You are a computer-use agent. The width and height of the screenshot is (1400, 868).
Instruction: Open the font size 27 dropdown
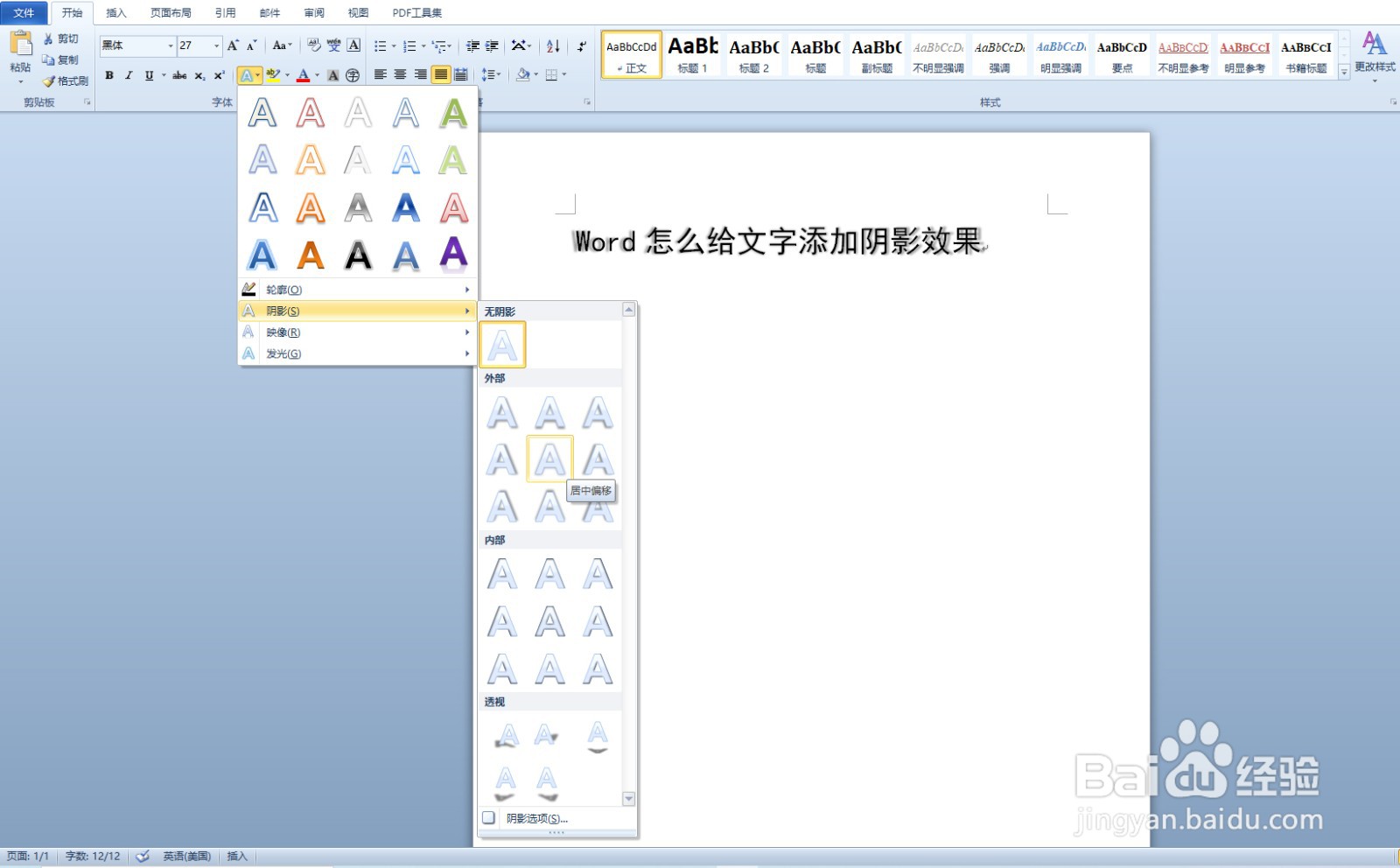click(216, 45)
